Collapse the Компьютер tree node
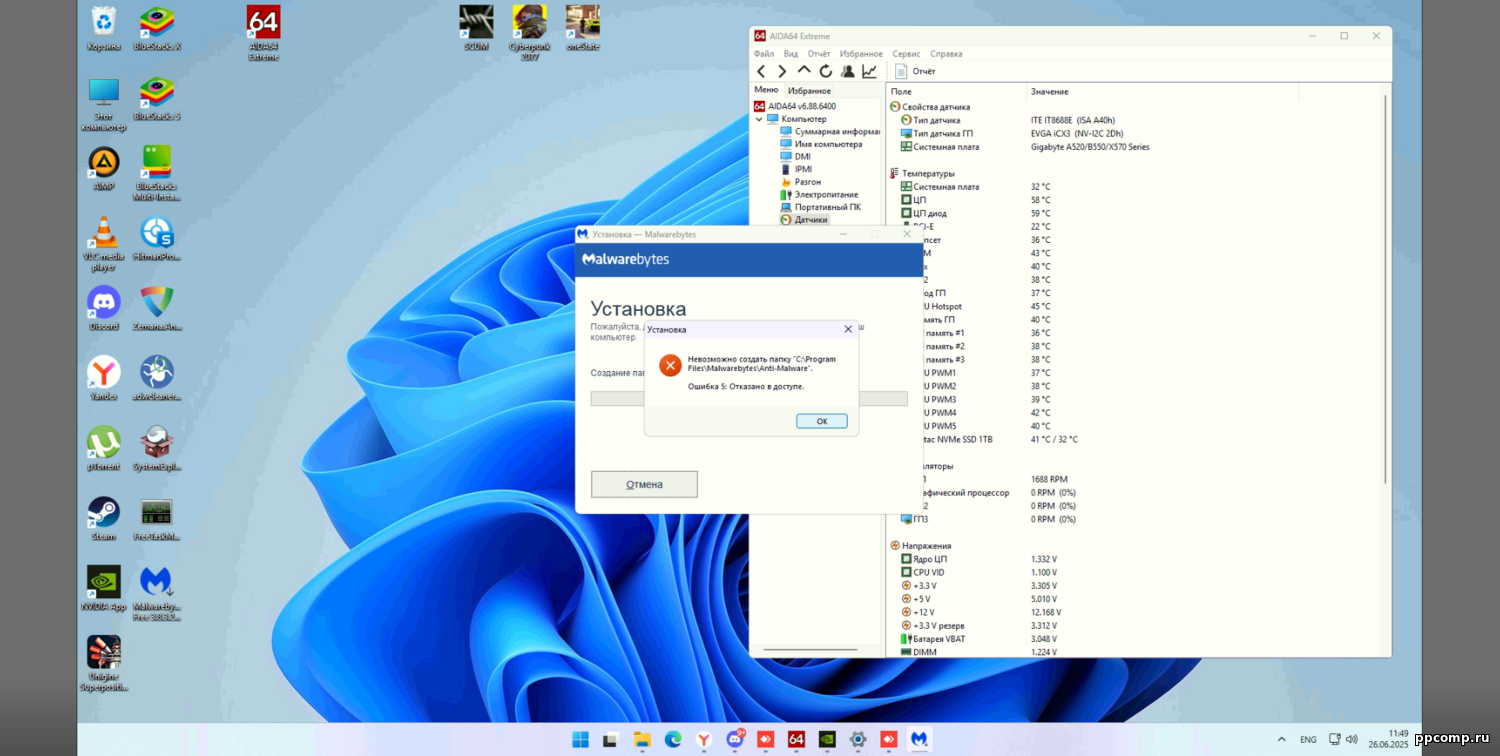 pyautogui.click(x=758, y=119)
